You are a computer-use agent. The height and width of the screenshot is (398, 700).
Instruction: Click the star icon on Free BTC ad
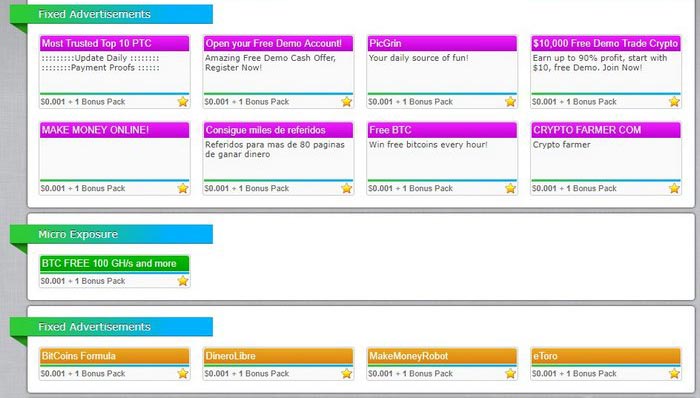pyautogui.click(x=510, y=188)
